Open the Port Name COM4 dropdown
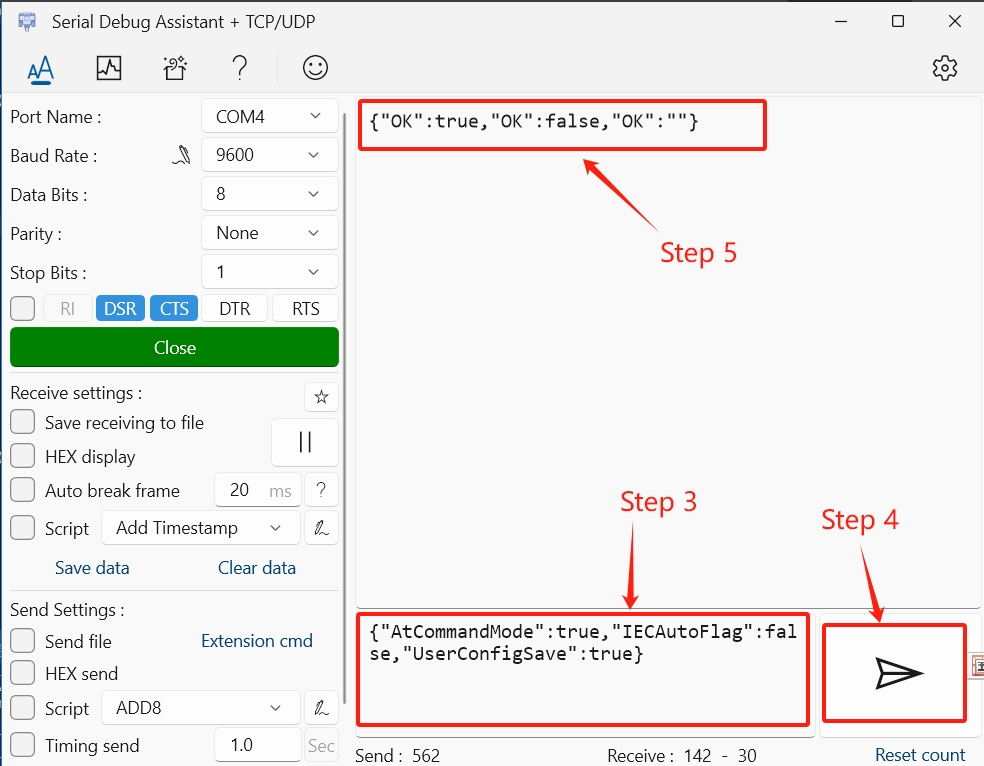Screen dimensions: 984x766 tap(269, 117)
